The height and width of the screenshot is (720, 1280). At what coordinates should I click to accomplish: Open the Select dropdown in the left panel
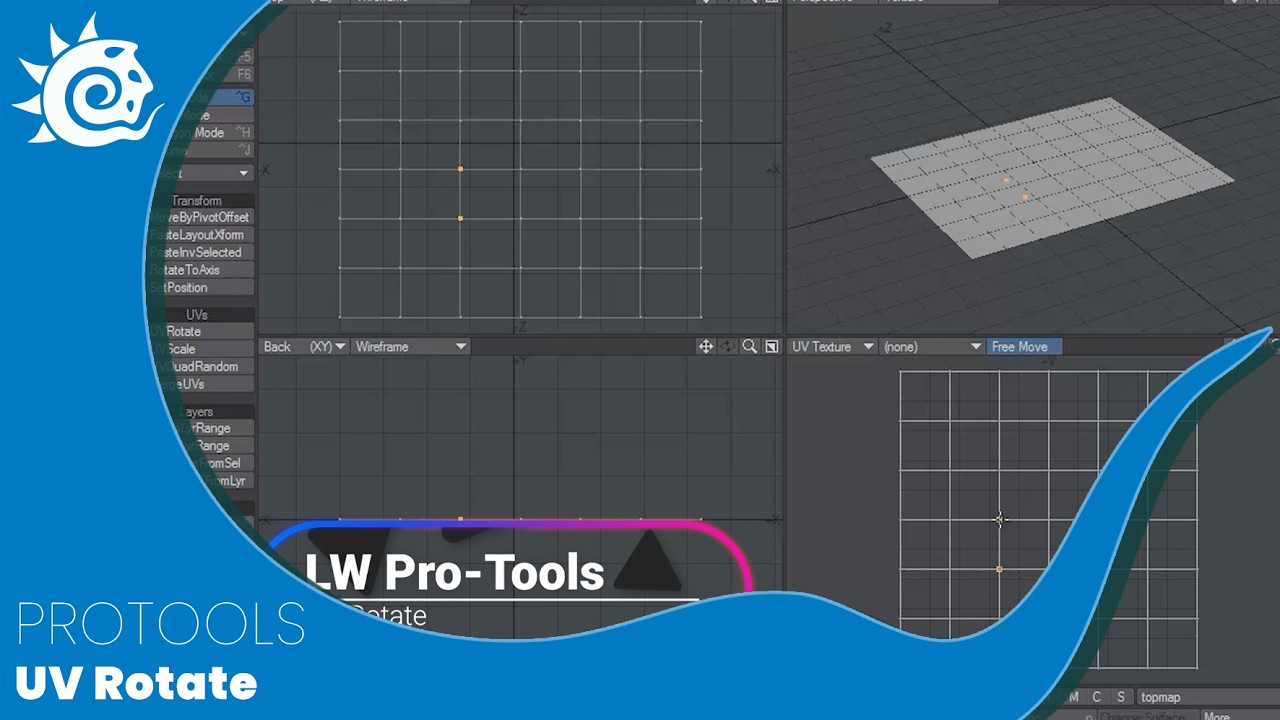tap(205, 174)
